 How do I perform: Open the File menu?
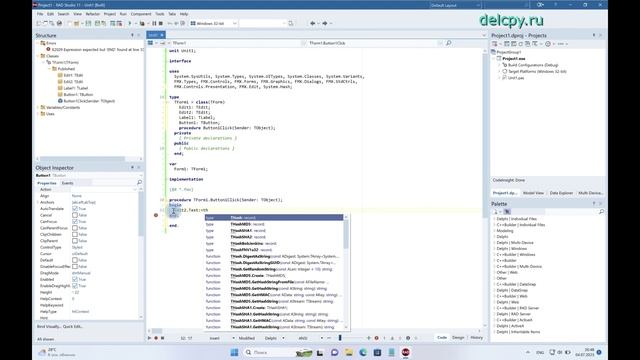tap(40, 14)
